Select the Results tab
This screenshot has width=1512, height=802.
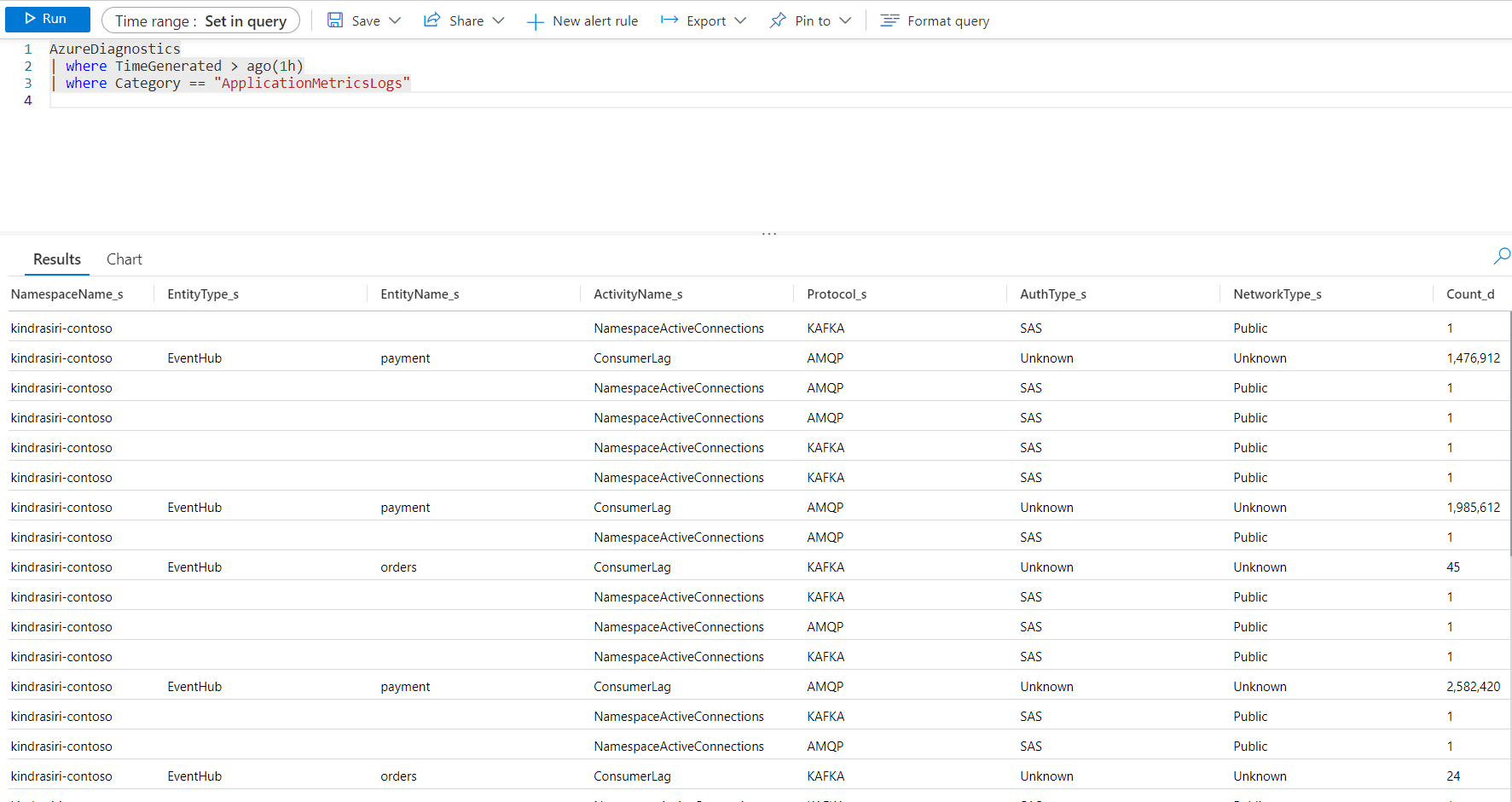pos(57,259)
